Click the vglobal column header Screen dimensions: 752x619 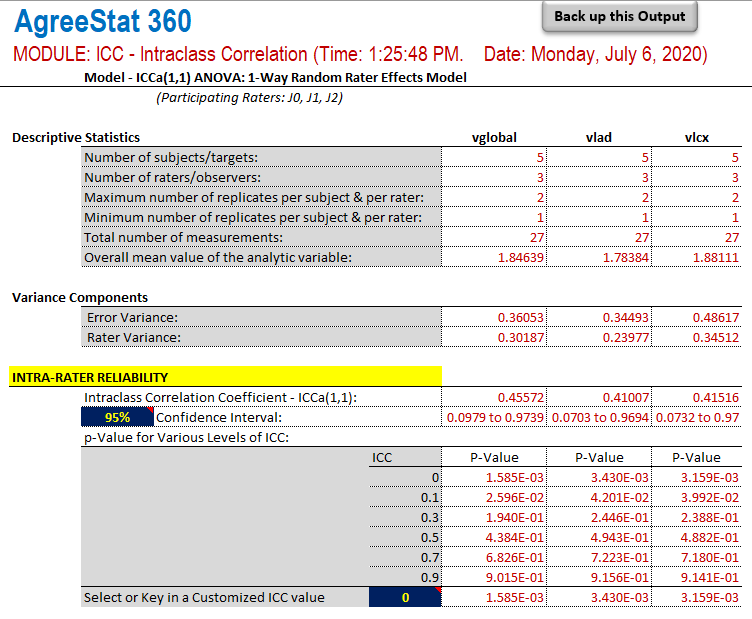(x=494, y=138)
